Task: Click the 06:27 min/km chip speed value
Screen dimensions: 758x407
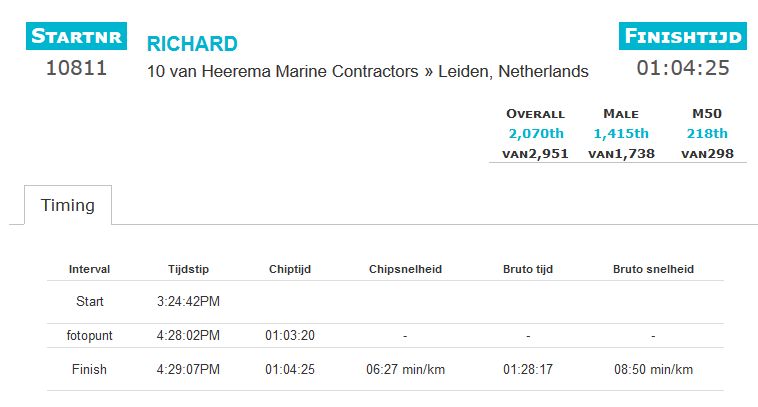Action: click(x=405, y=369)
